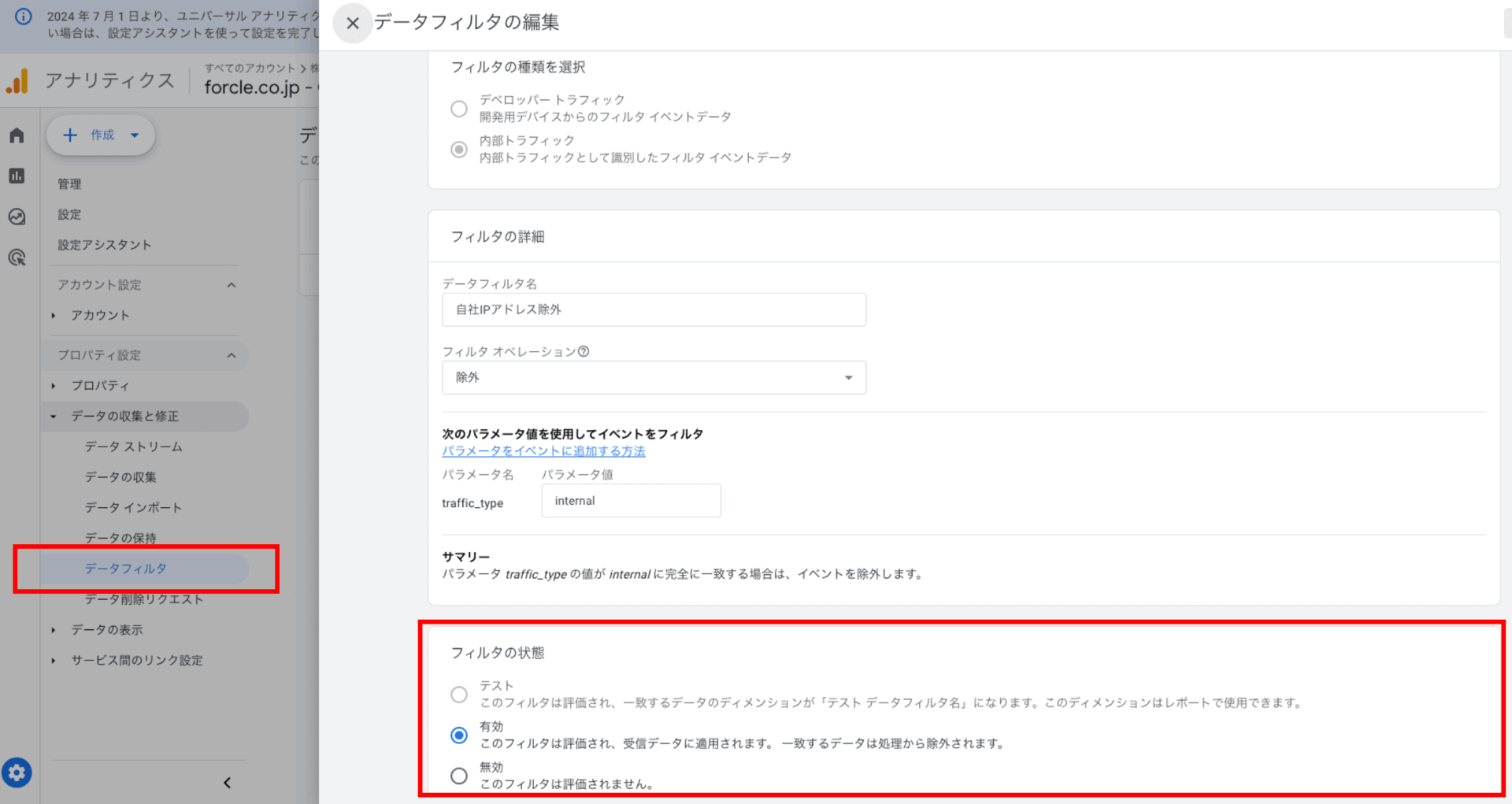This screenshot has width=1512, height=804.
Task: Open データ ストリーム menu item
Action: (134, 446)
